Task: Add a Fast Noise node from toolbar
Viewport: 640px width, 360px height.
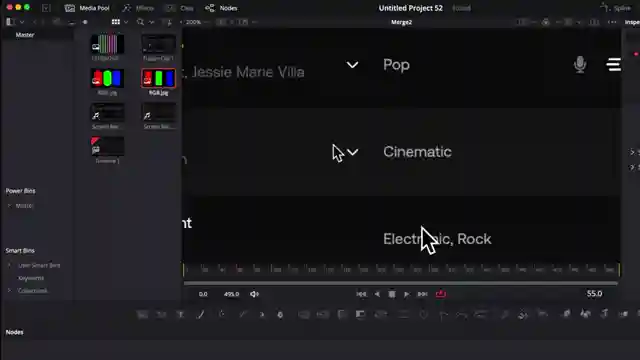Action: pyautogui.click(x=162, y=314)
